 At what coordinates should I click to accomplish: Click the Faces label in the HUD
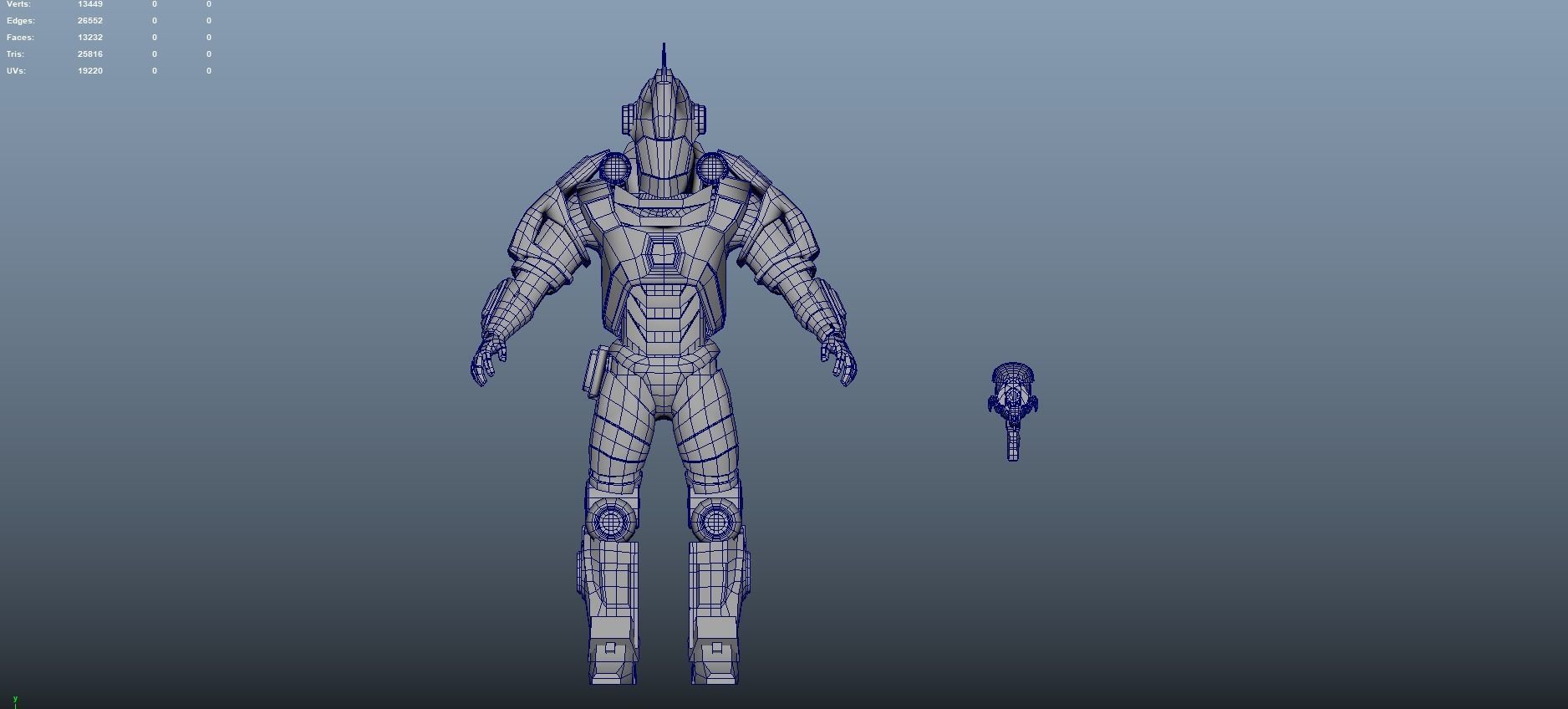coord(21,38)
